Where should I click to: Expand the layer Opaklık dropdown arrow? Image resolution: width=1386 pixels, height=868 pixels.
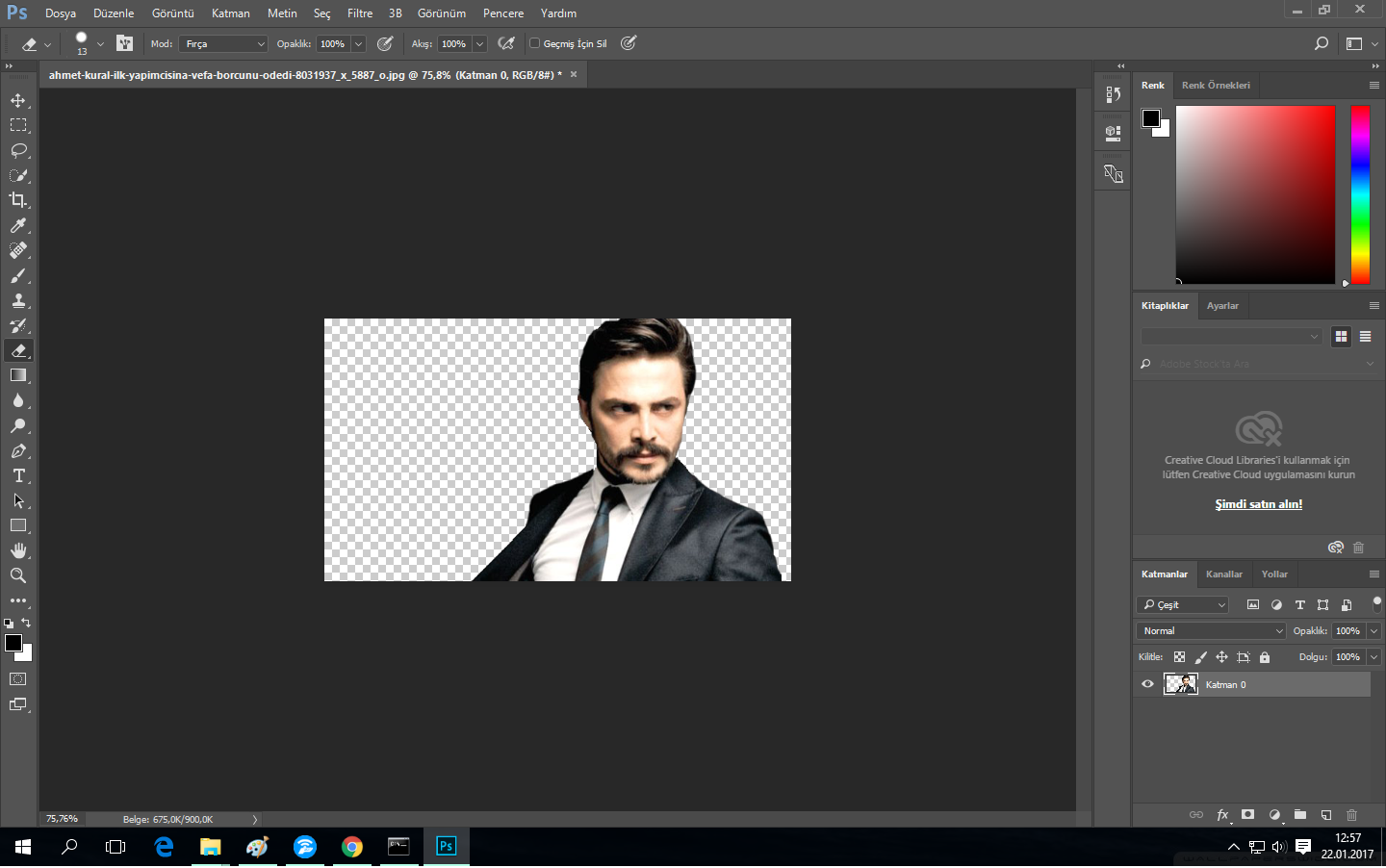click(1373, 631)
